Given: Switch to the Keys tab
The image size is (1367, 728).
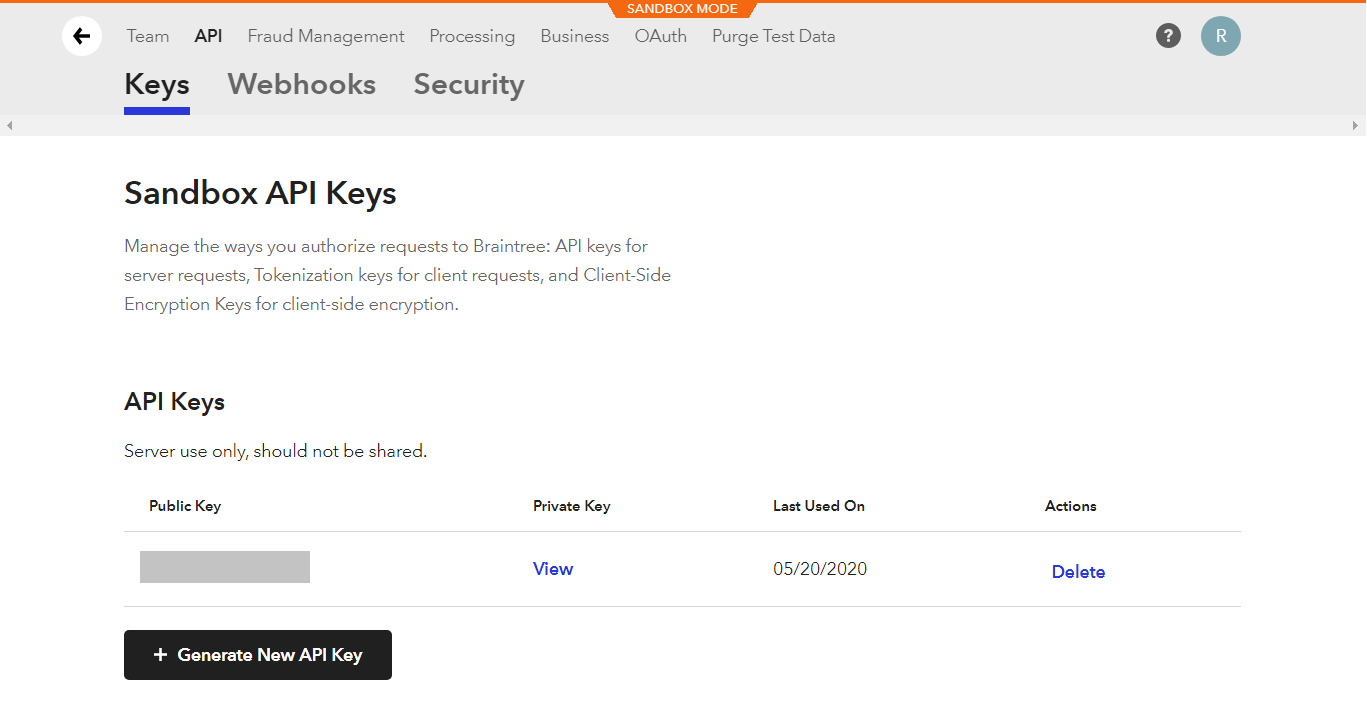Looking at the screenshot, I should (157, 85).
